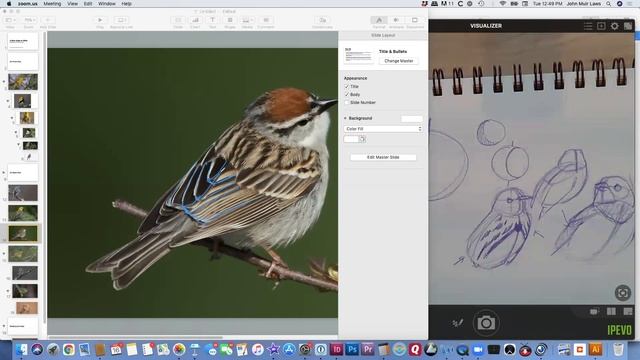Click the fill color well below Color Fill

point(351,139)
